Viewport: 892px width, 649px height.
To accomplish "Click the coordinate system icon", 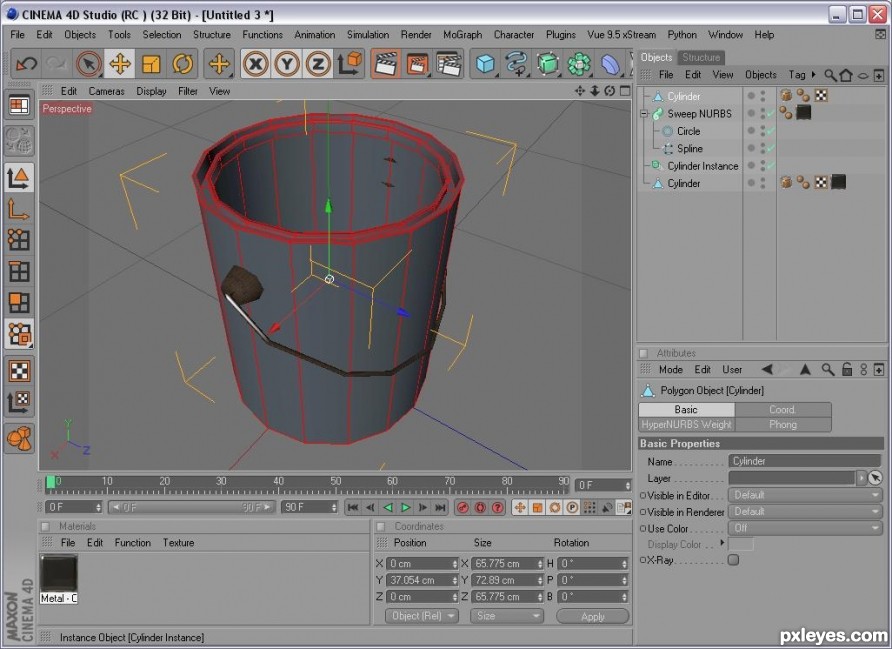I will [350, 64].
